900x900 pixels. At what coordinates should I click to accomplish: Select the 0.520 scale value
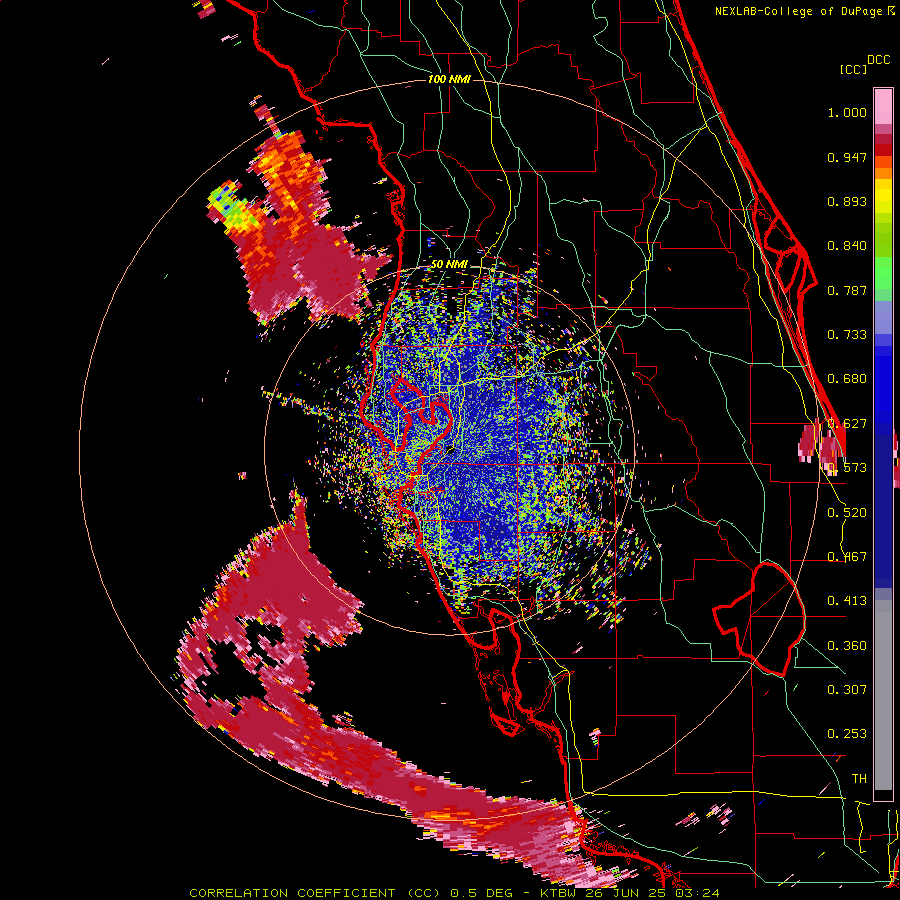point(847,512)
